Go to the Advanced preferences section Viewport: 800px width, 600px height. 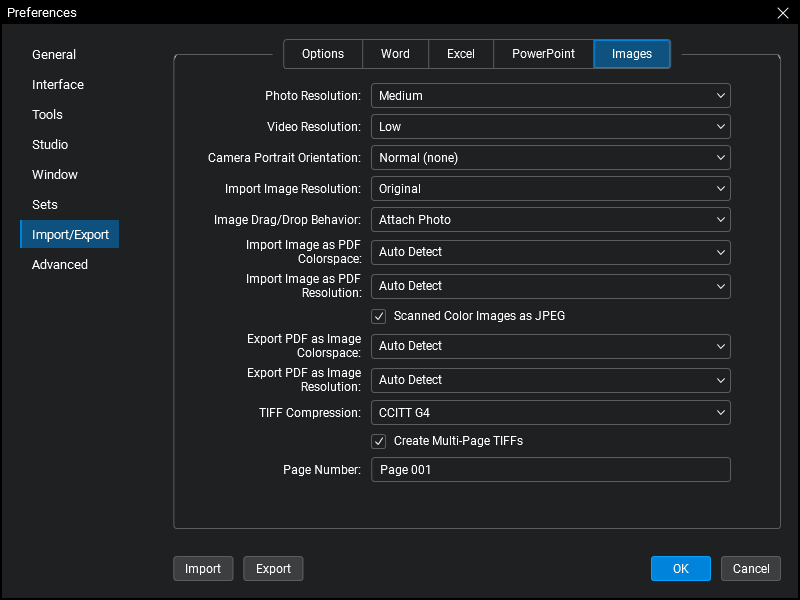tap(60, 265)
